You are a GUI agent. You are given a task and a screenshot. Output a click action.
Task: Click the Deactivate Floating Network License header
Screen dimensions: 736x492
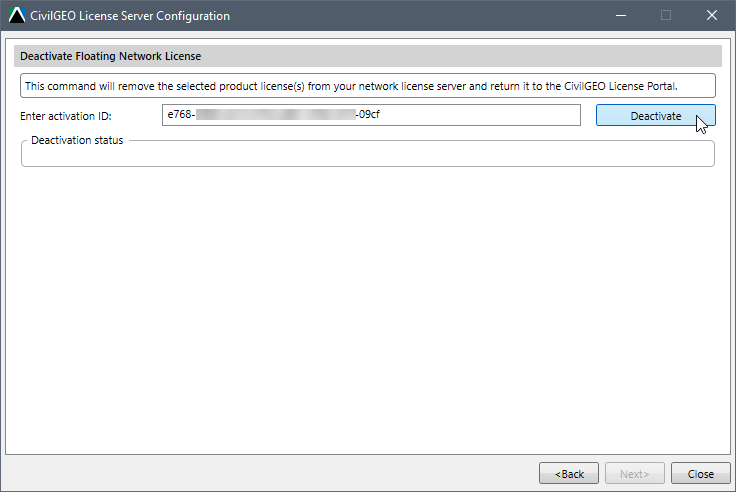point(111,56)
